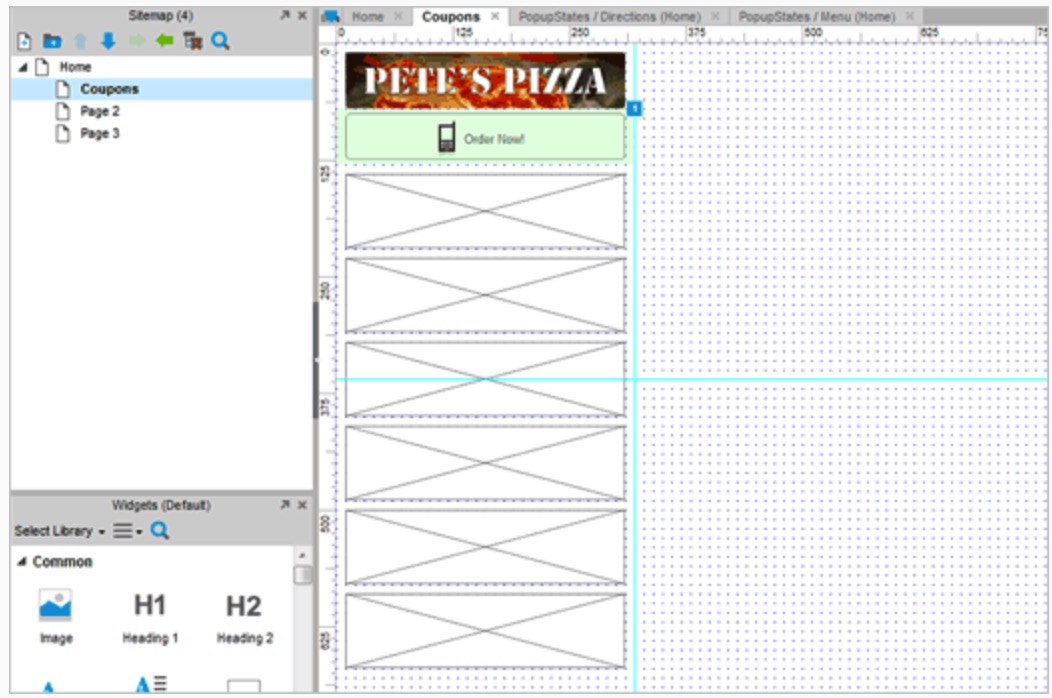1052x698 pixels.
Task: Switch to the Coupons tab
Action: (451, 17)
